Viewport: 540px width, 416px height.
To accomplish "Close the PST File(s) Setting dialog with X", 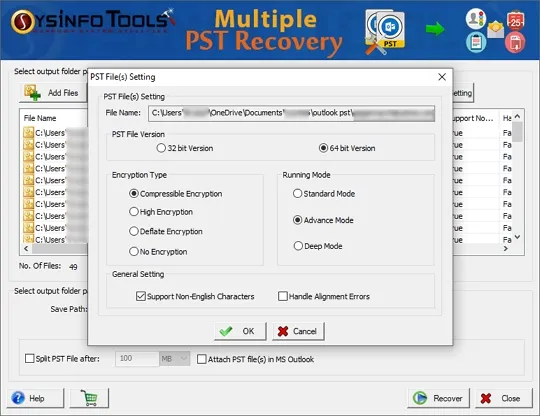I will click(x=442, y=77).
